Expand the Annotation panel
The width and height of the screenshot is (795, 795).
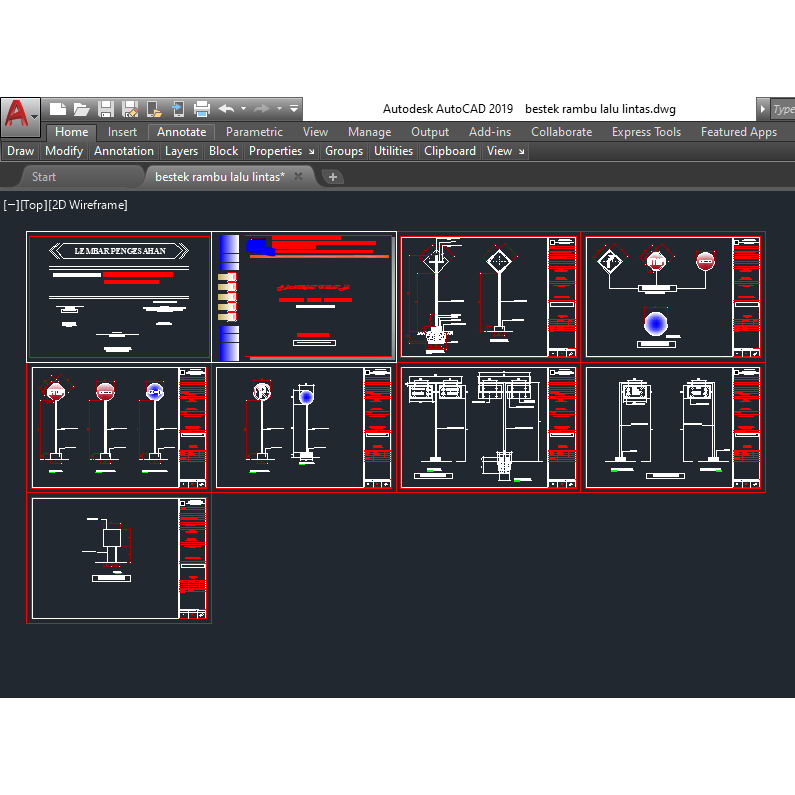point(124,151)
